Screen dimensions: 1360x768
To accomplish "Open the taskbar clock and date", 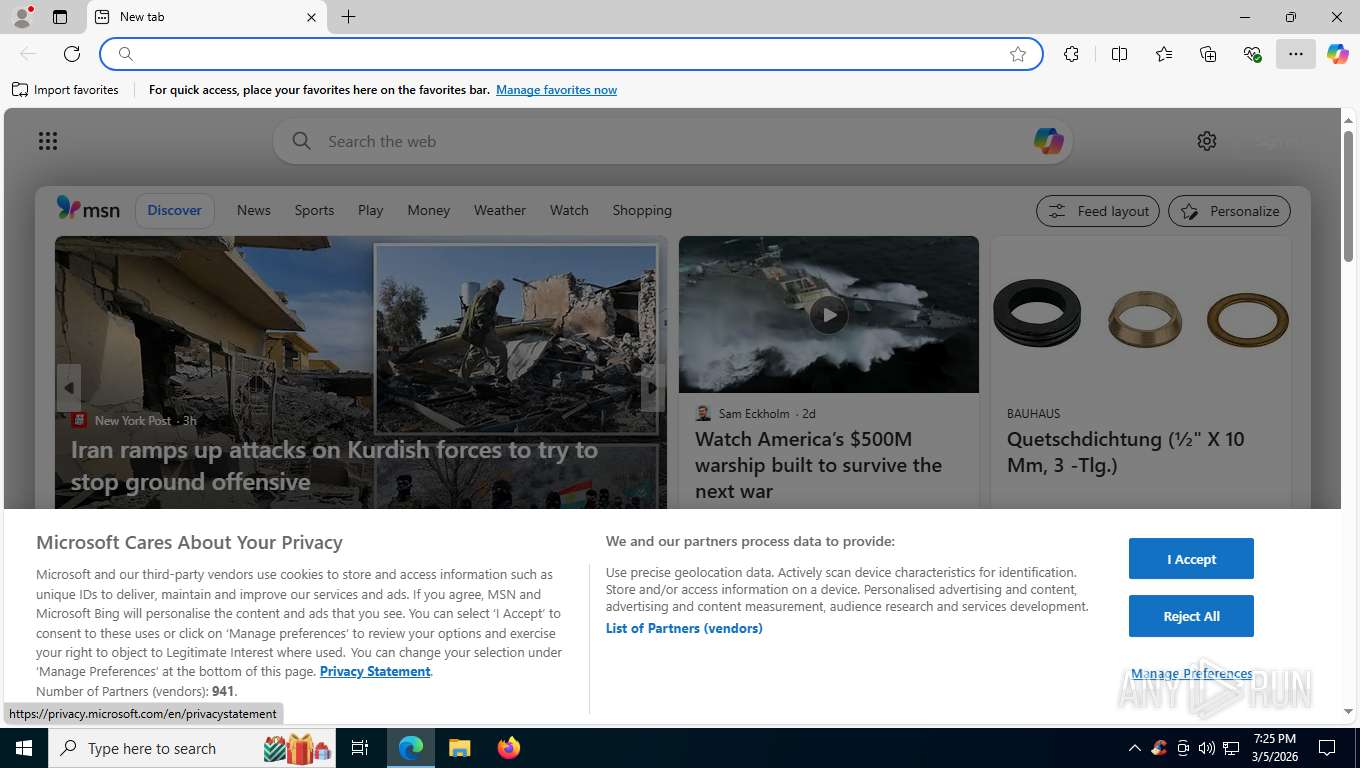I will 1274,748.
